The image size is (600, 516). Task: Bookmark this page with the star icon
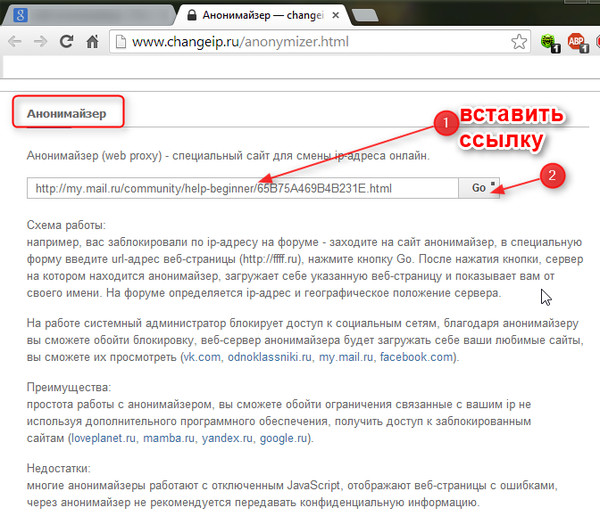(519, 43)
